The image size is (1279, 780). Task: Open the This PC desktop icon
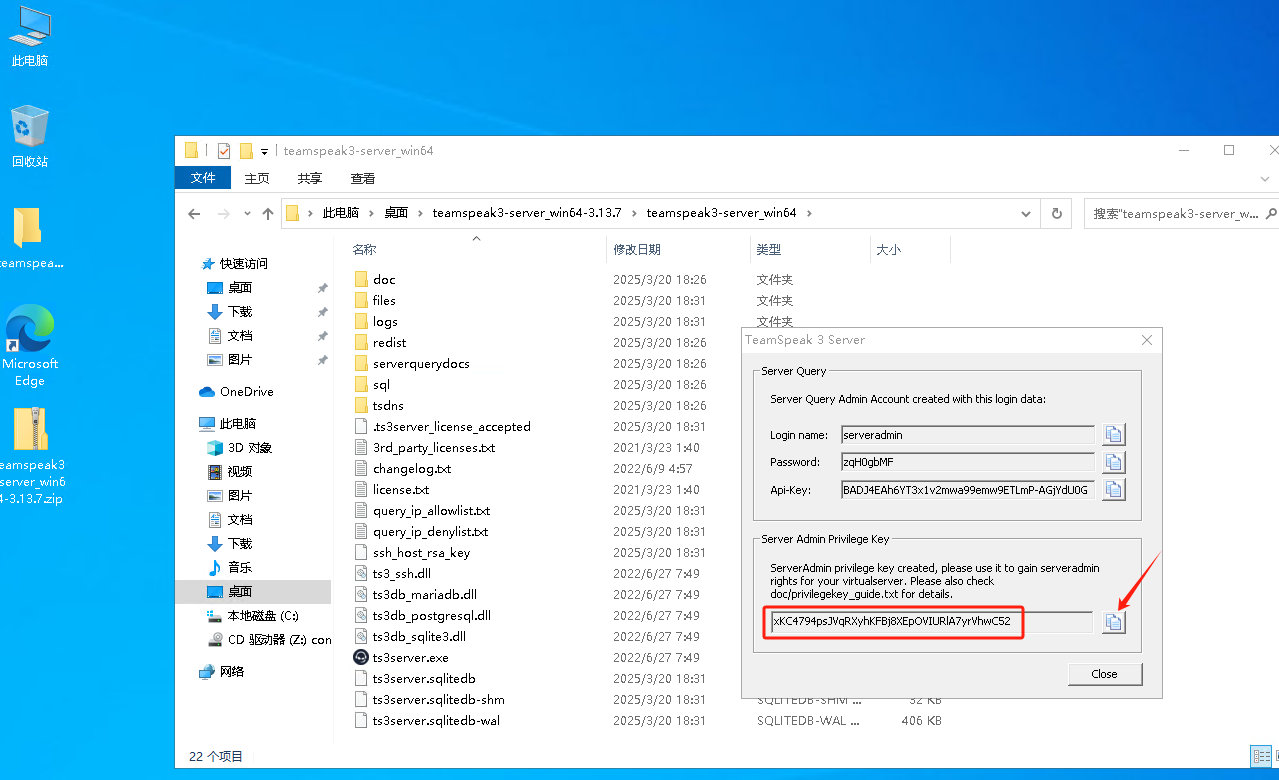(30, 37)
